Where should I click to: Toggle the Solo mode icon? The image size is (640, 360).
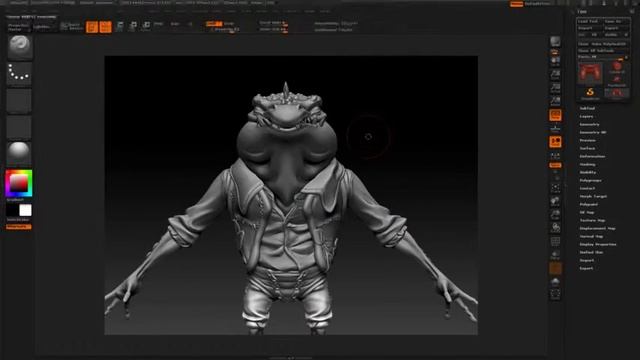[x=555, y=282]
